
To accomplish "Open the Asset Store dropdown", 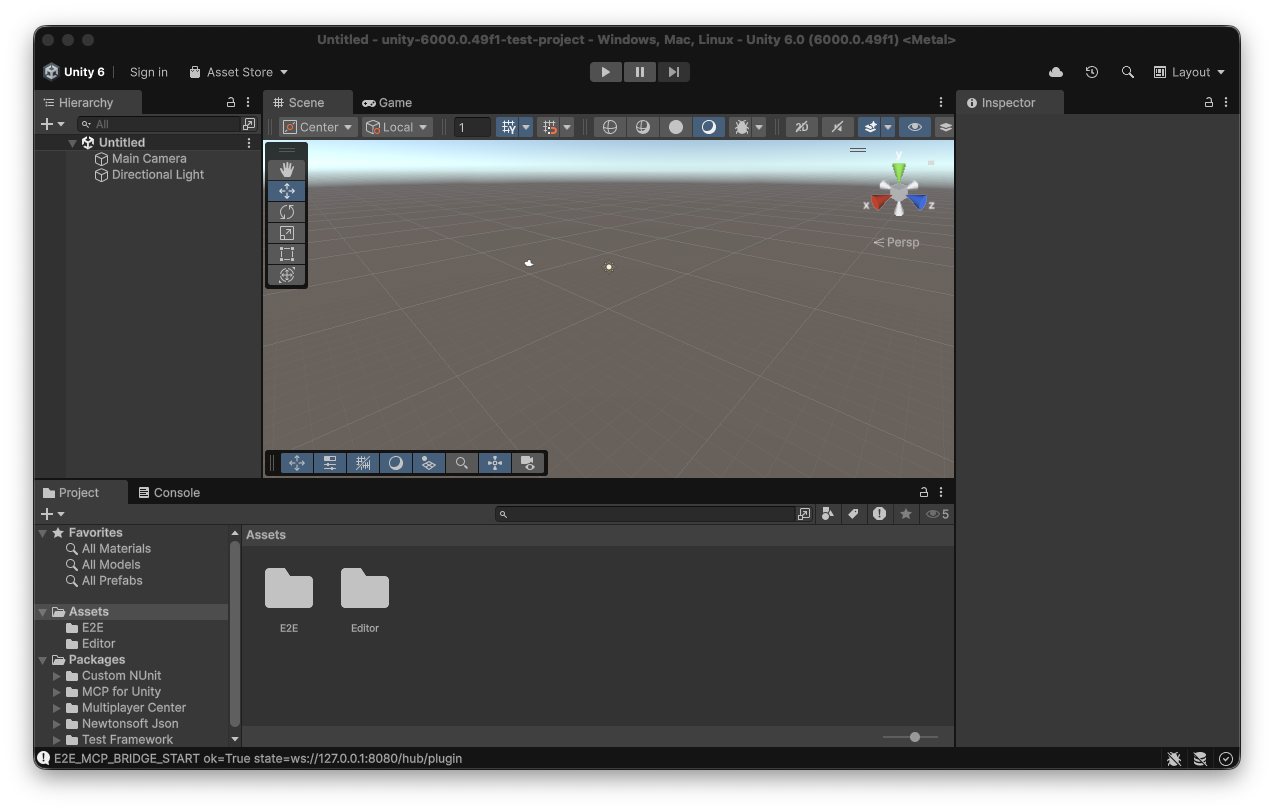I will point(238,72).
